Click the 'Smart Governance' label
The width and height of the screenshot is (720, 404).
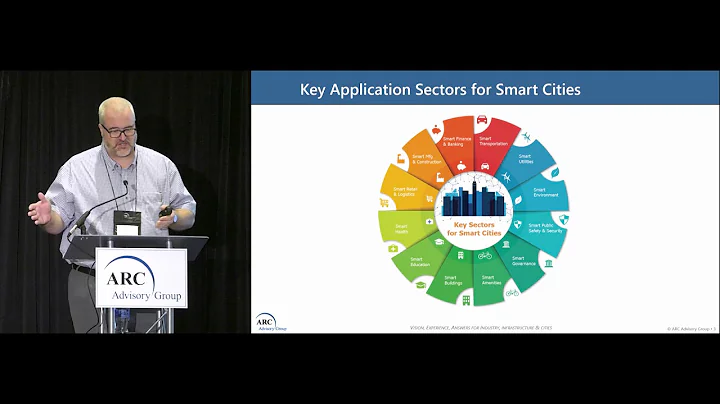pos(524,261)
